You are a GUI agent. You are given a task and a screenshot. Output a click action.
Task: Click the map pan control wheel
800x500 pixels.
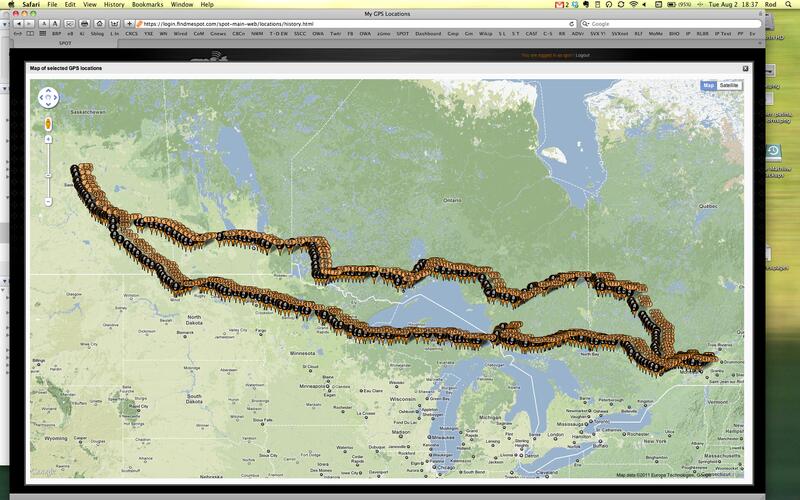tap(48, 98)
